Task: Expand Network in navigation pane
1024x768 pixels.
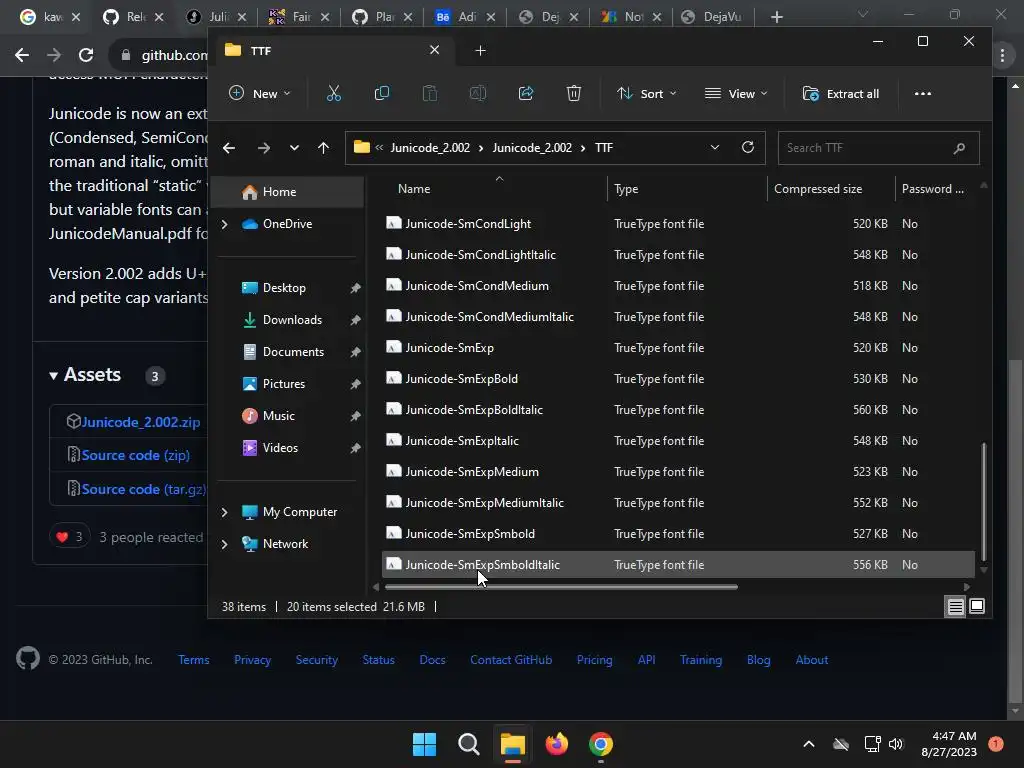Action: [x=224, y=544]
